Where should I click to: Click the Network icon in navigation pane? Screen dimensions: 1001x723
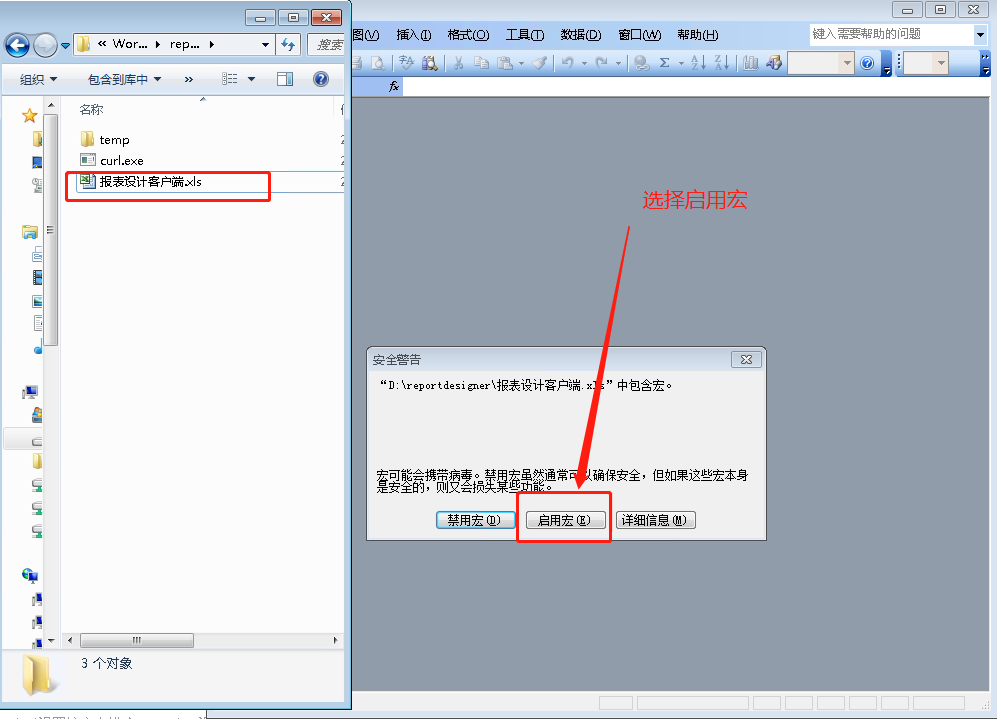pyautogui.click(x=29, y=576)
